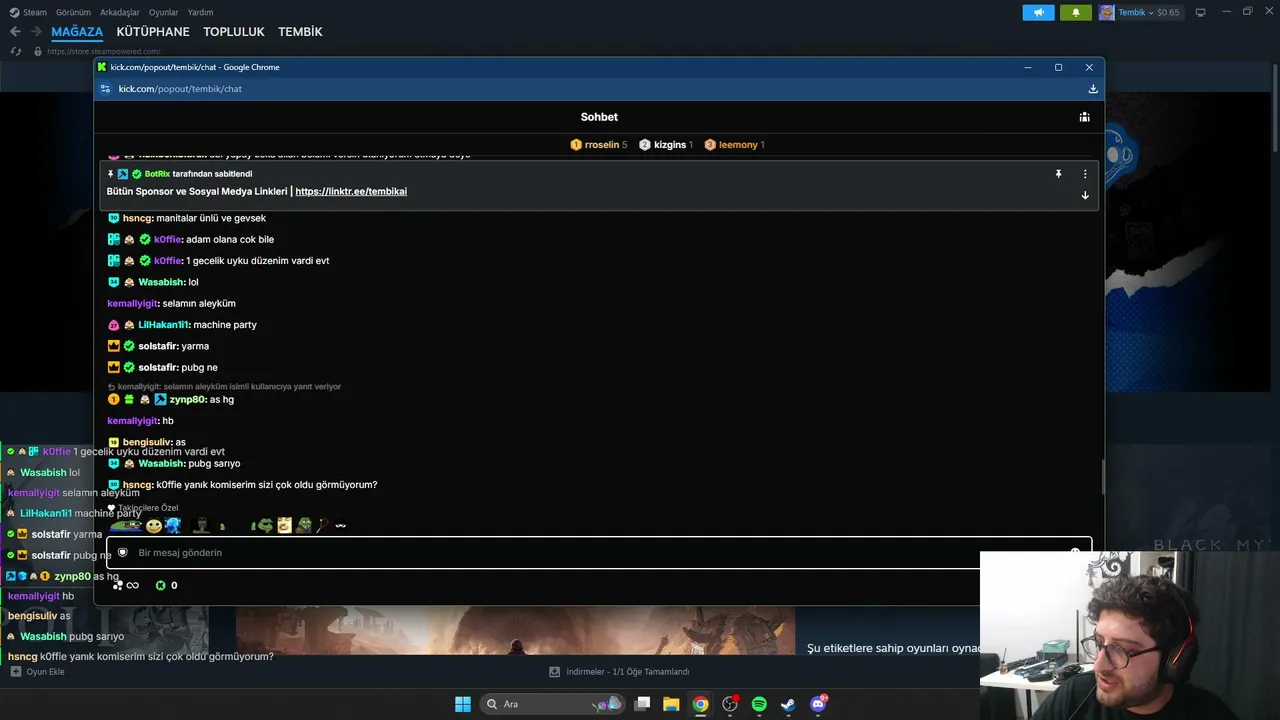Click solstafir username on 'yarma' message
Viewport: 1280px width, 720px height.
158,346
